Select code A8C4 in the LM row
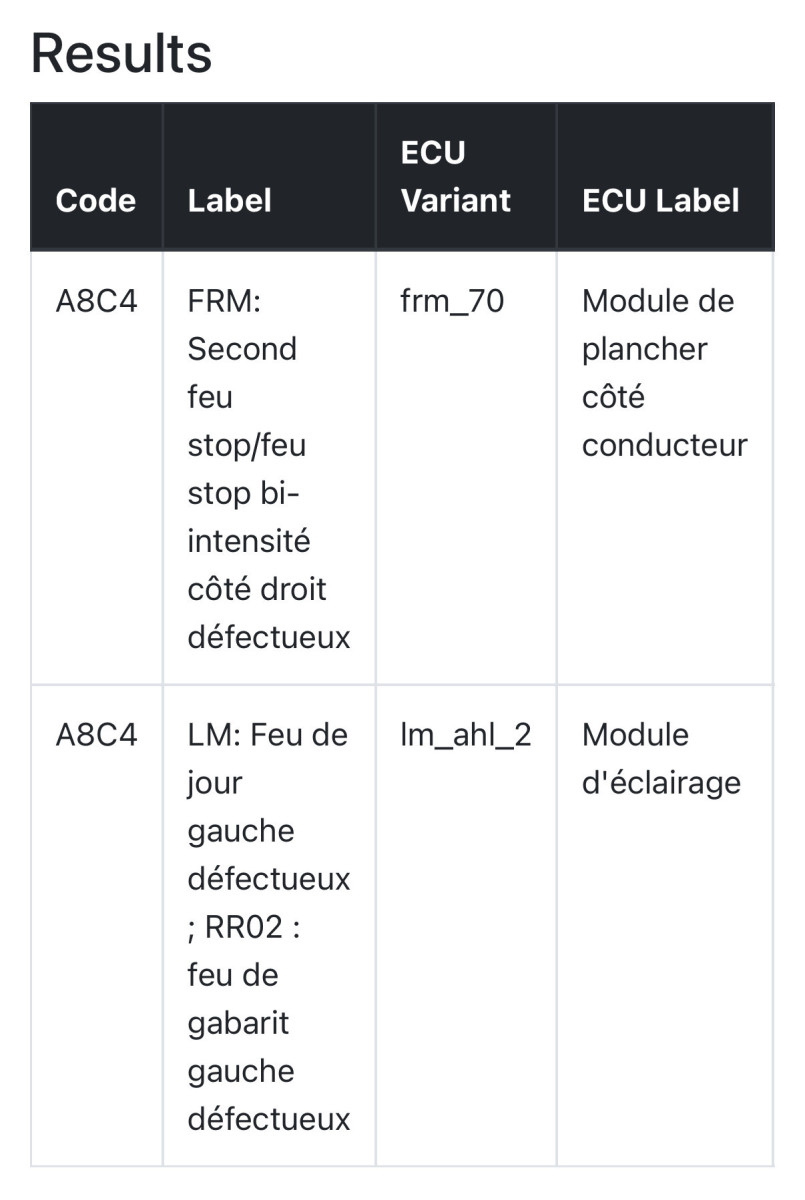 [96, 735]
